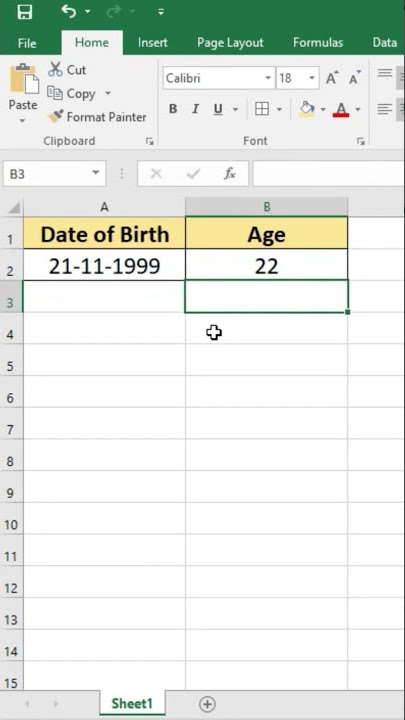Toggle Italic formatting

point(195,109)
